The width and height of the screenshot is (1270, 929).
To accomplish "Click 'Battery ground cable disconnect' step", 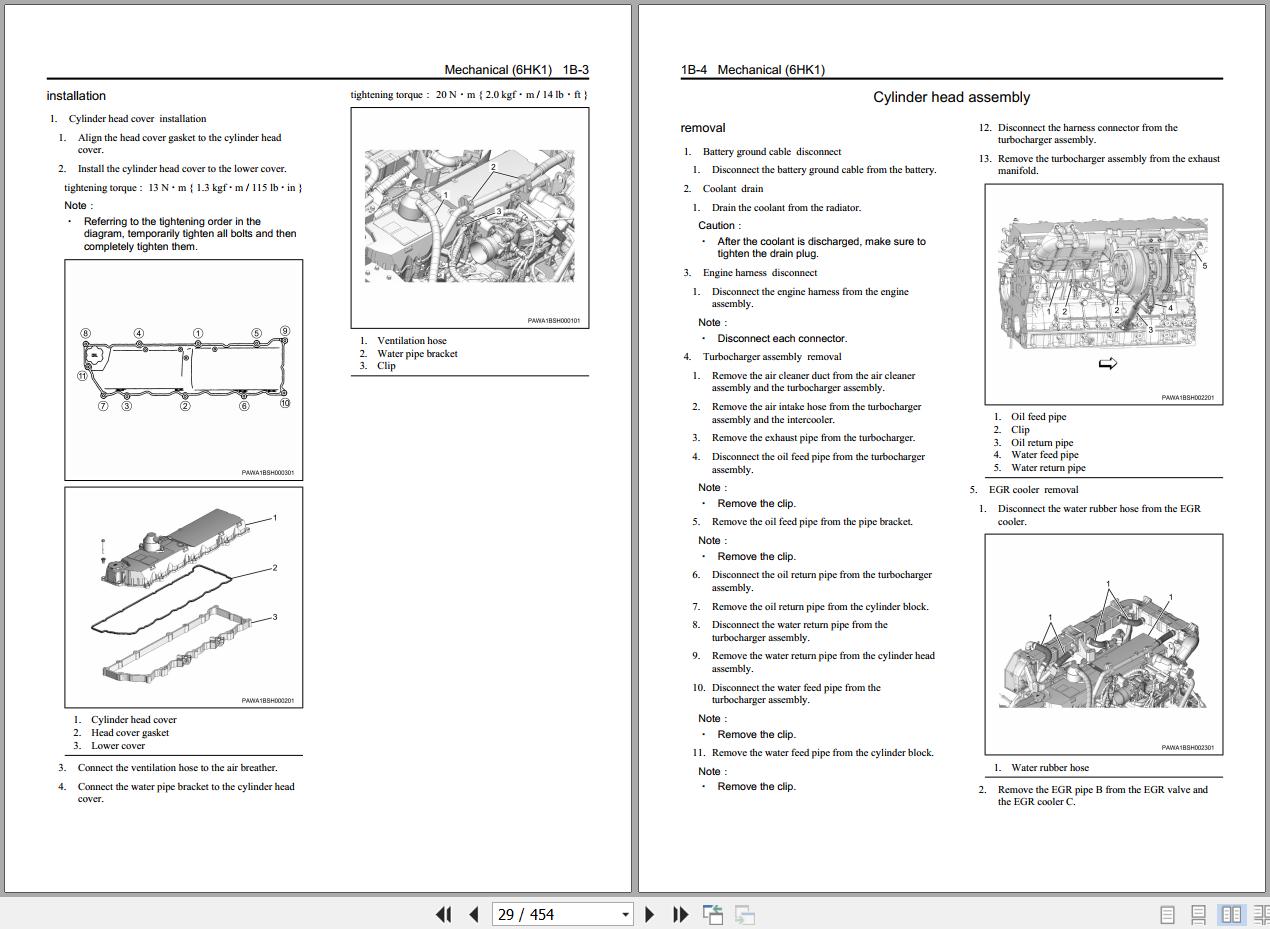I will click(x=772, y=152).
